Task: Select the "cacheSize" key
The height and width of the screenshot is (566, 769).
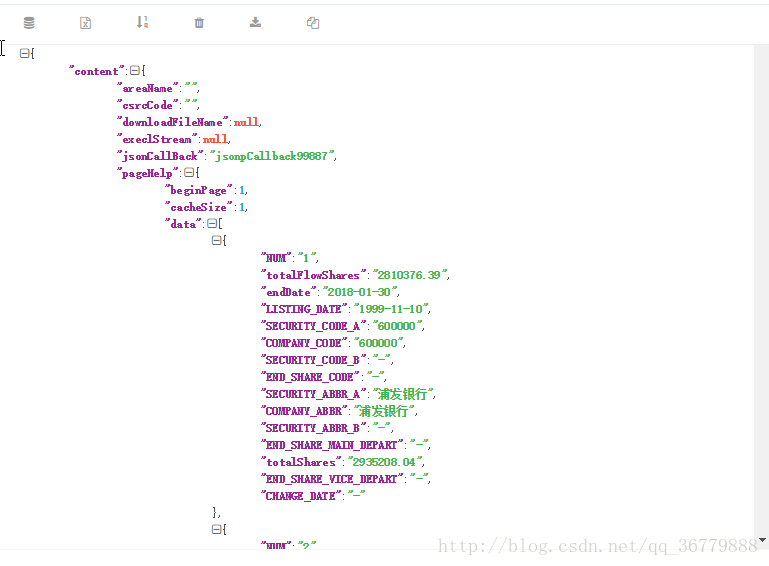Action: [200, 207]
